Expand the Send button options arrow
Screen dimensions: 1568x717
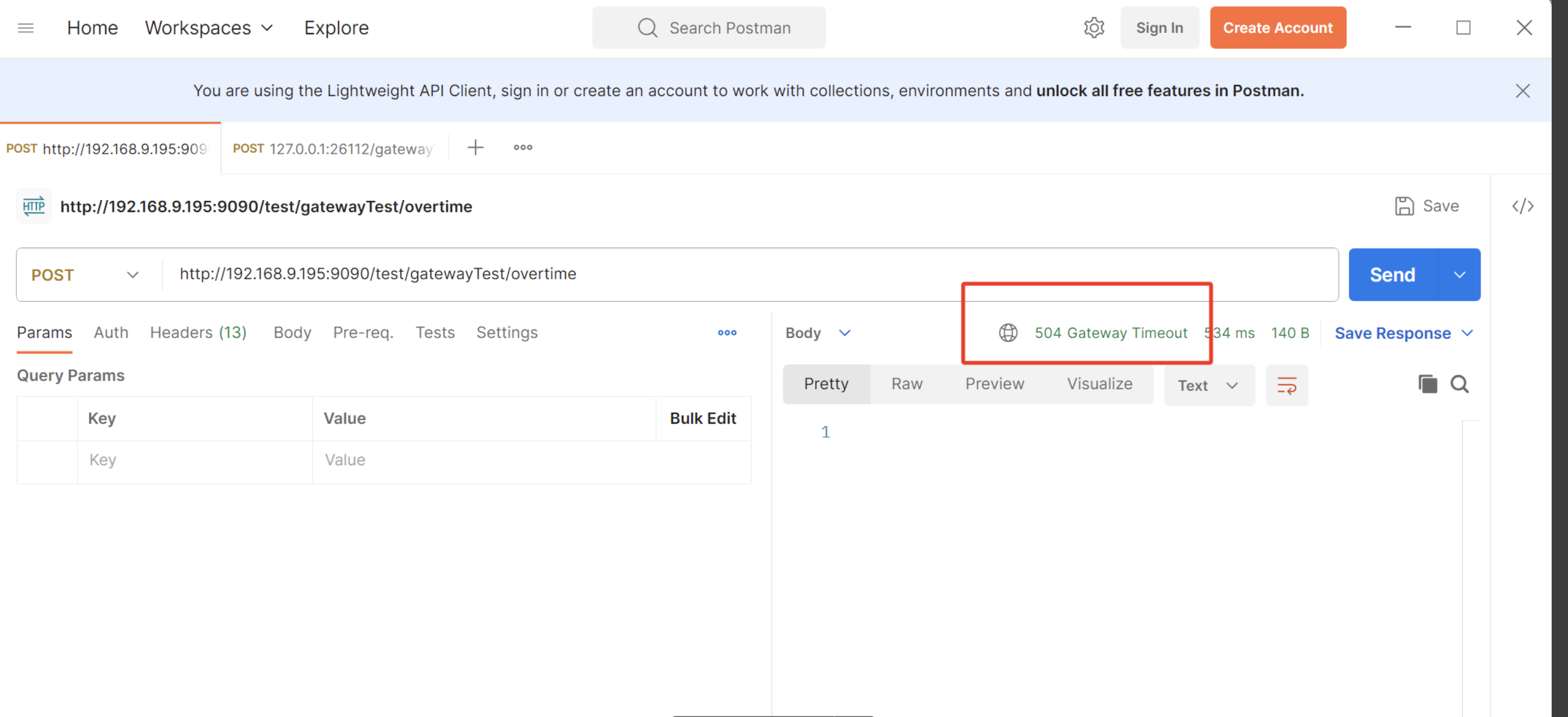(1459, 275)
